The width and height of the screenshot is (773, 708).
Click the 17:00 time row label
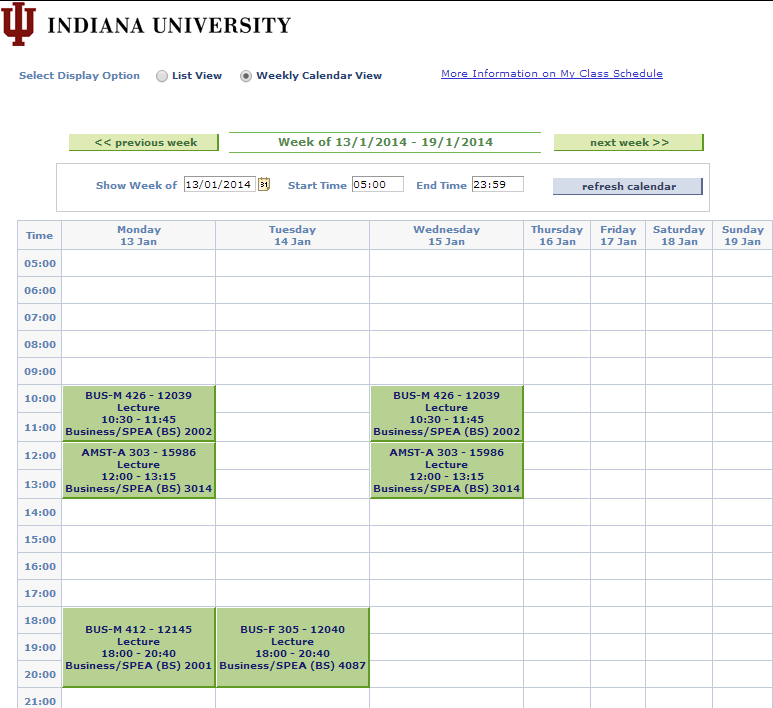[x=40, y=593]
